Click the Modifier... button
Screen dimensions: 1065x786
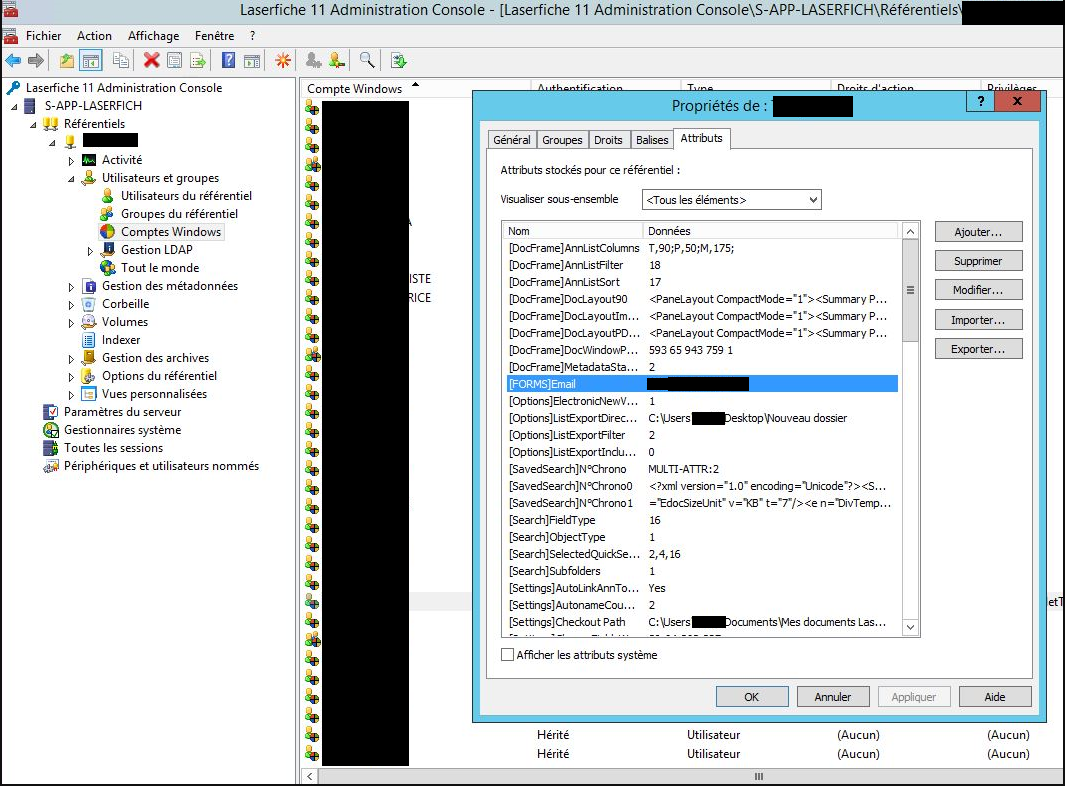point(978,290)
